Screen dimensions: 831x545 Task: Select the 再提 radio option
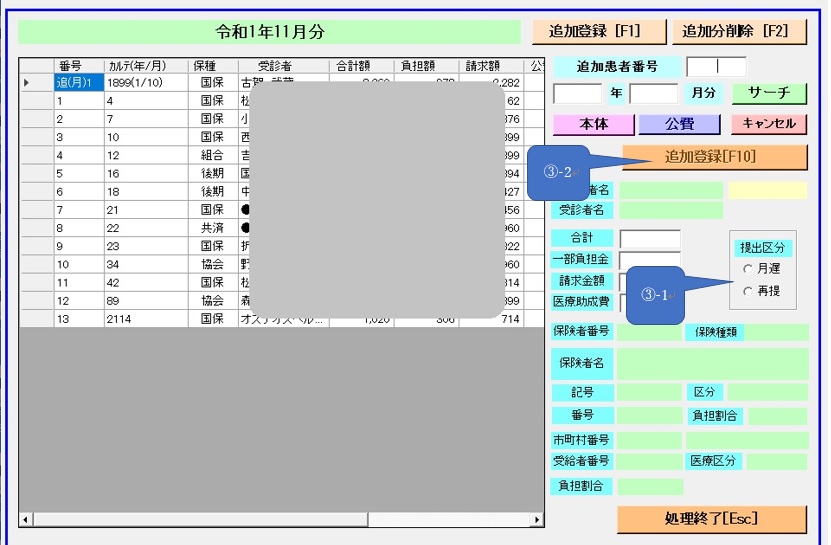click(x=748, y=291)
